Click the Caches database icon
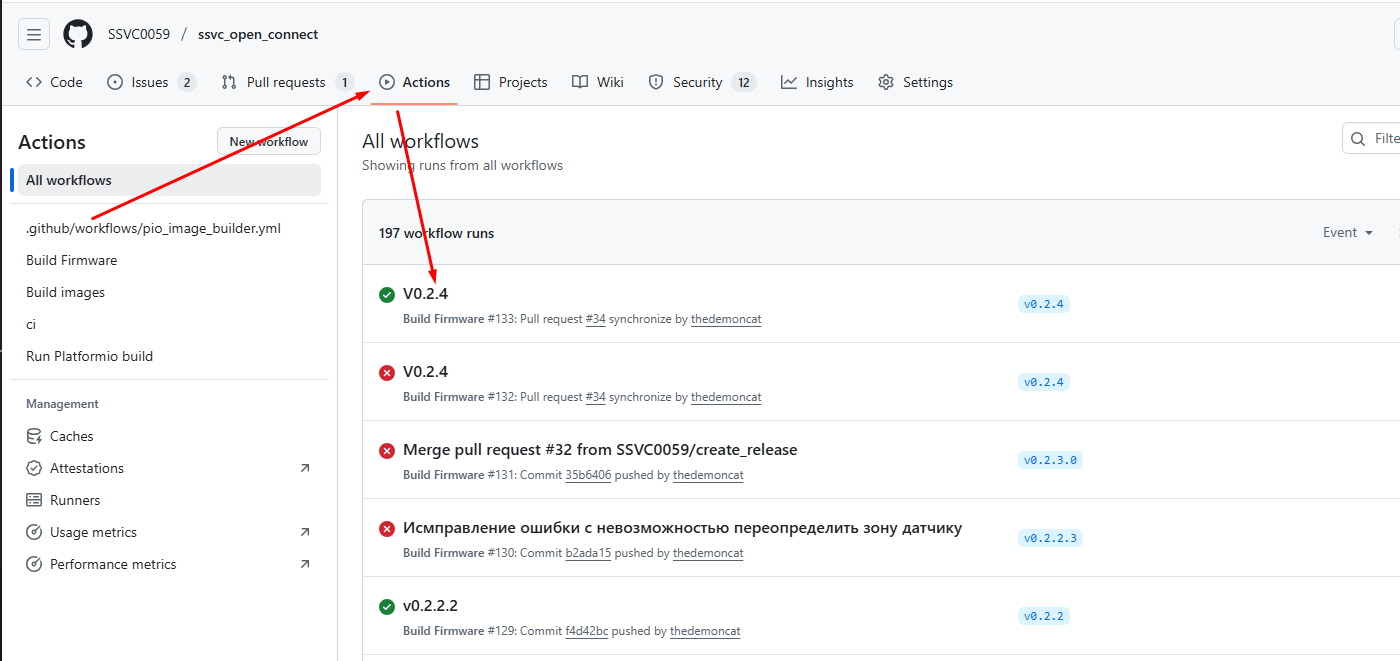 pos(34,436)
